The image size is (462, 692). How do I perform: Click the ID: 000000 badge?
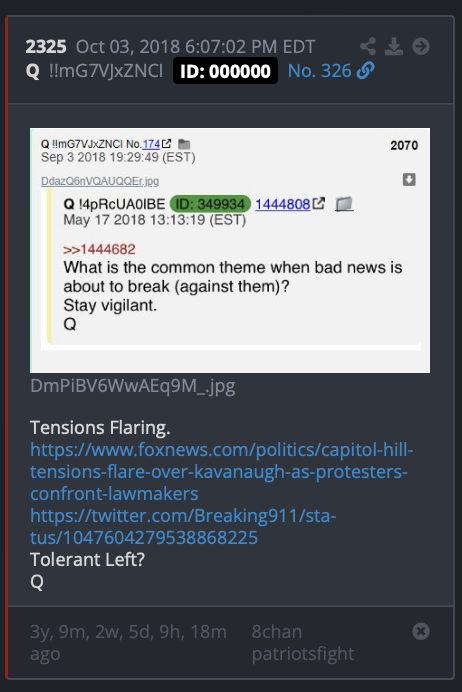(x=225, y=71)
